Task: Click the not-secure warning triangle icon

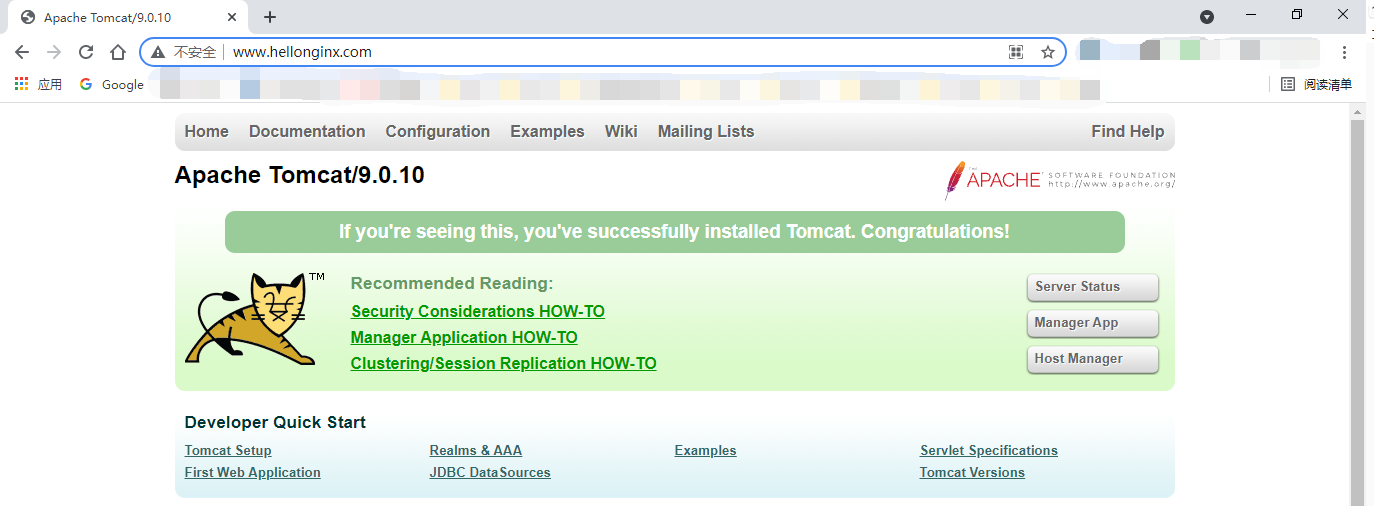Action: 158,52
